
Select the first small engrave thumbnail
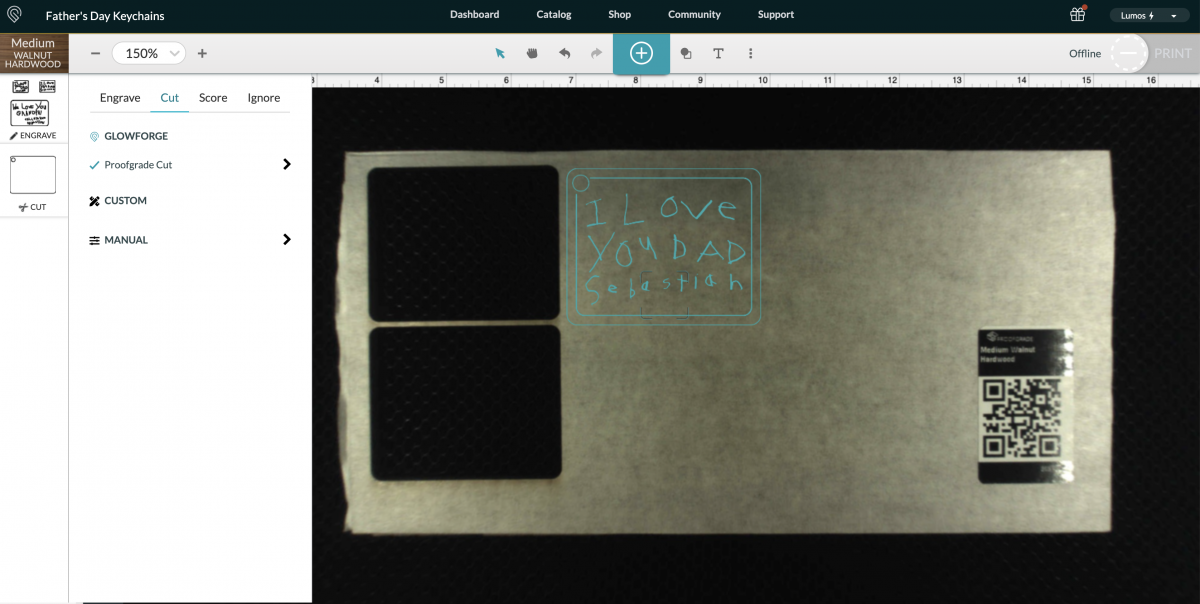coord(20,87)
